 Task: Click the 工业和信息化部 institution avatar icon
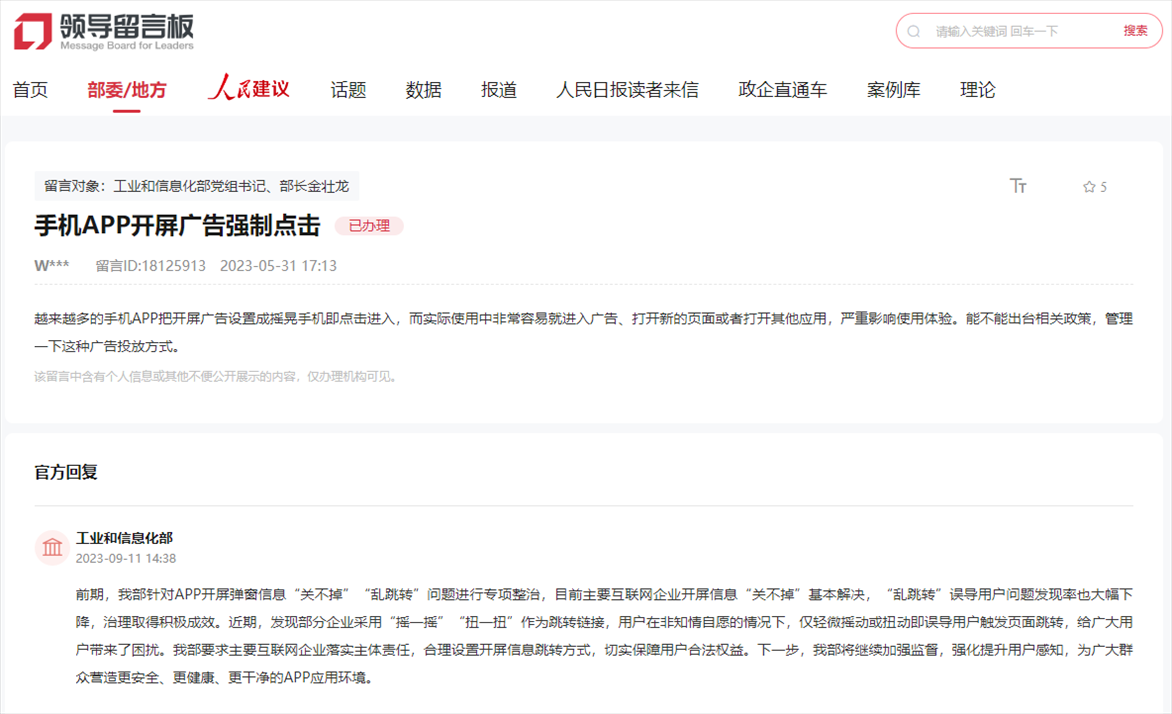coord(52,547)
